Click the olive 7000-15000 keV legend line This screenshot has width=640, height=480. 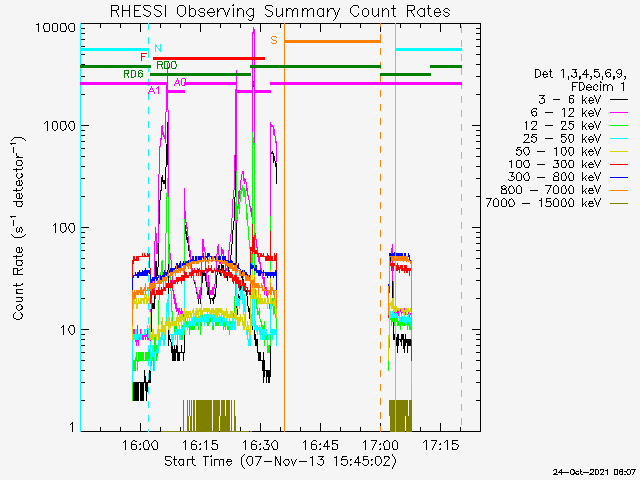pyautogui.click(x=619, y=203)
